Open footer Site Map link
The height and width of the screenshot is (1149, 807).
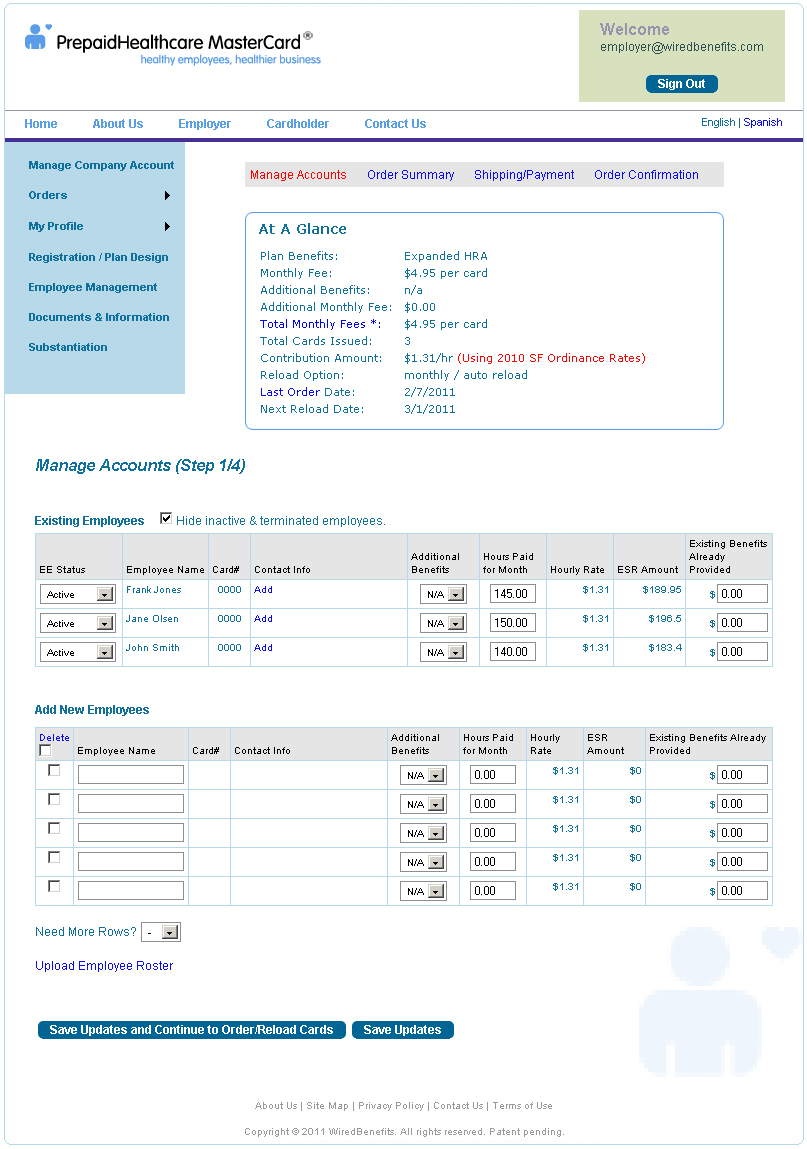328,1106
